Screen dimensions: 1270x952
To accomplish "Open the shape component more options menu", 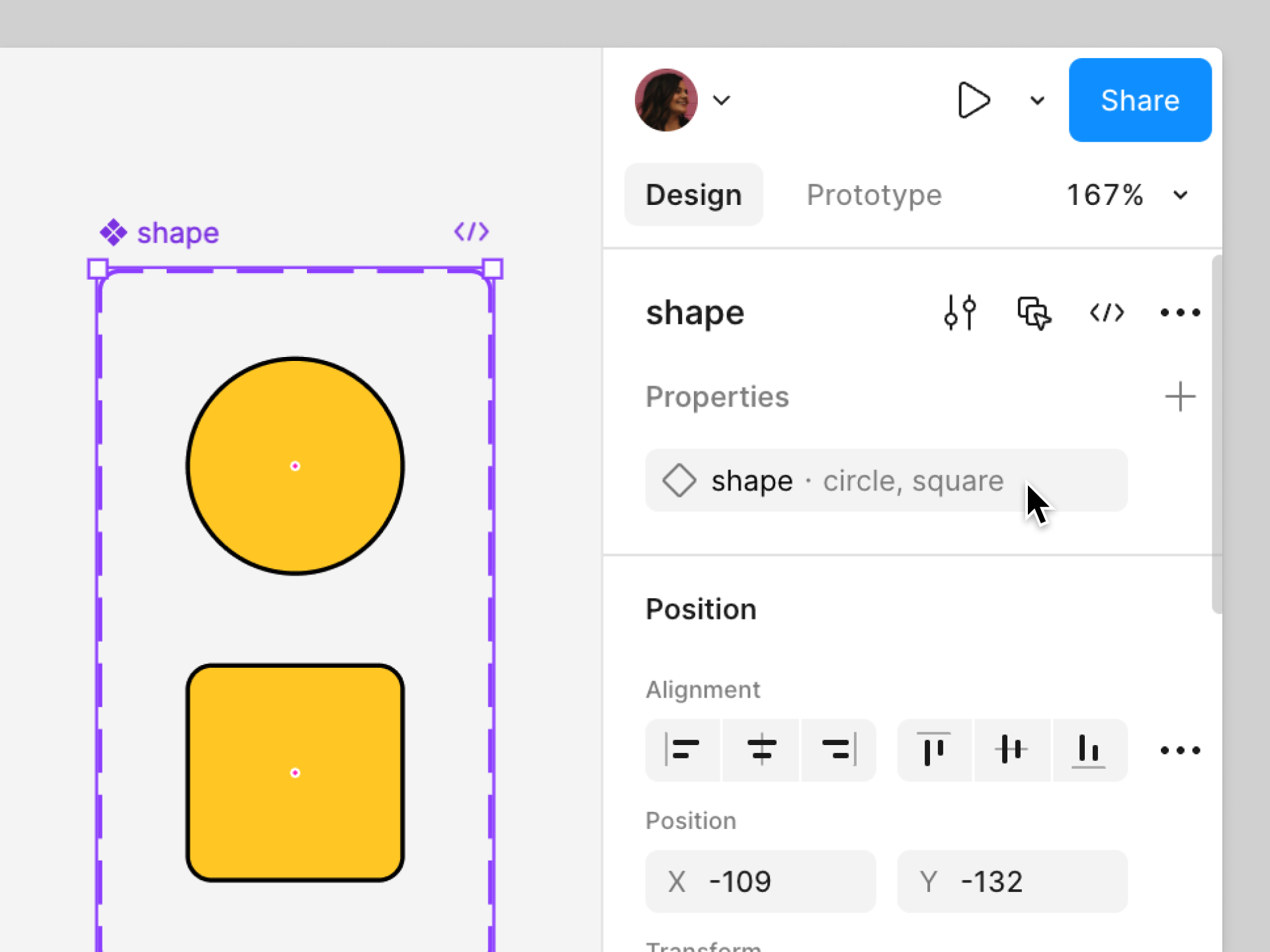I will (x=1180, y=312).
